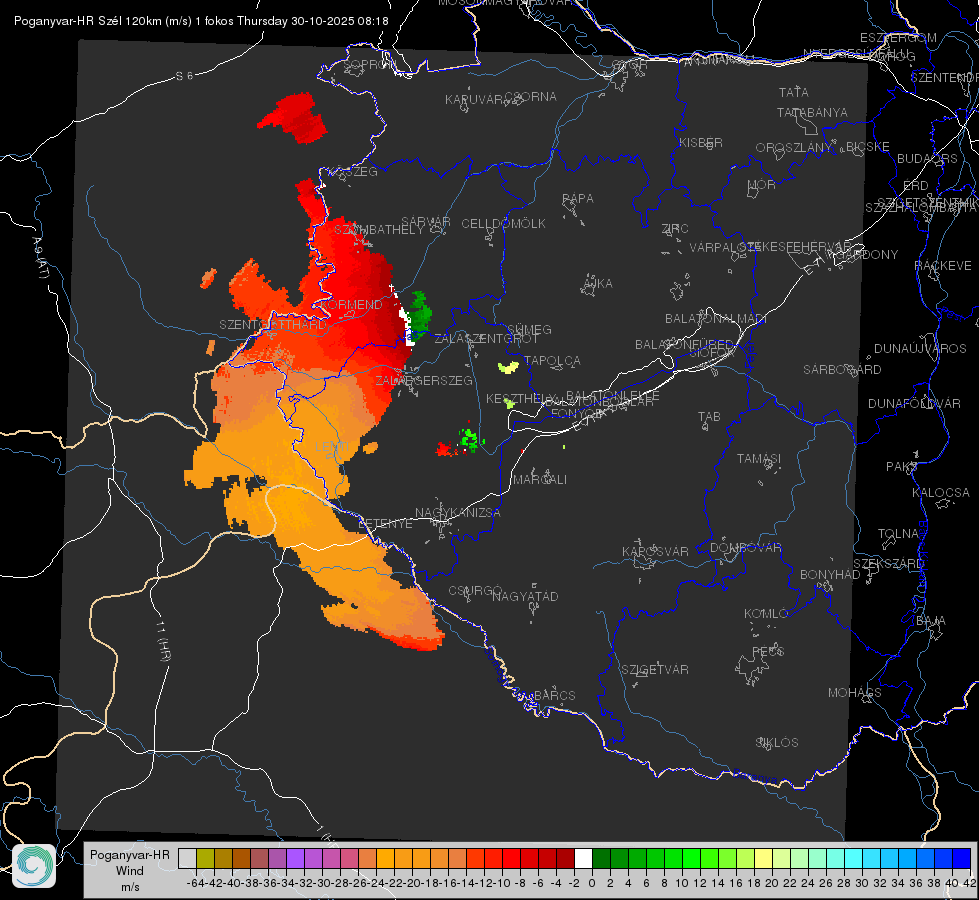Click the NAGYKANIZSA label

tap(458, 513)
